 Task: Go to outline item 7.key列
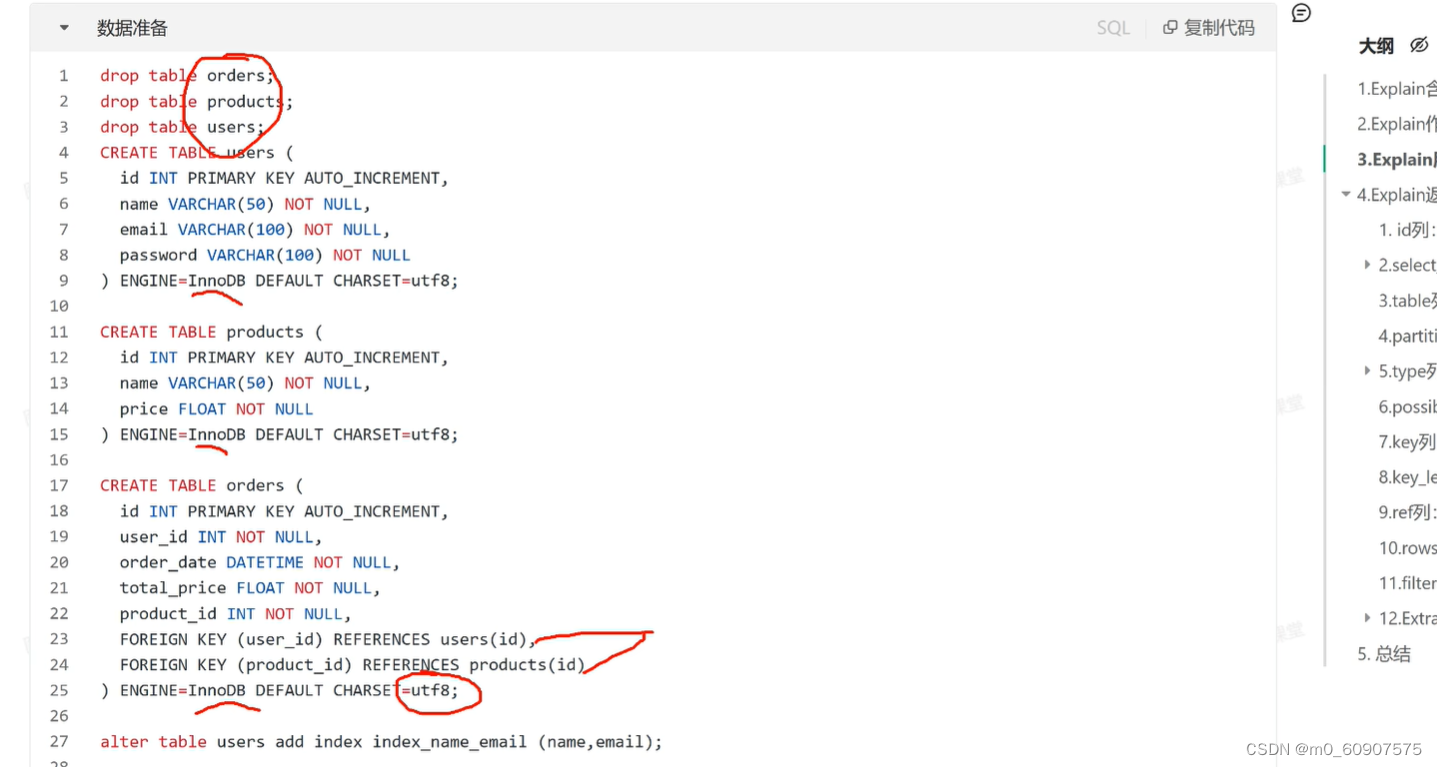(x=1408, y=442)
